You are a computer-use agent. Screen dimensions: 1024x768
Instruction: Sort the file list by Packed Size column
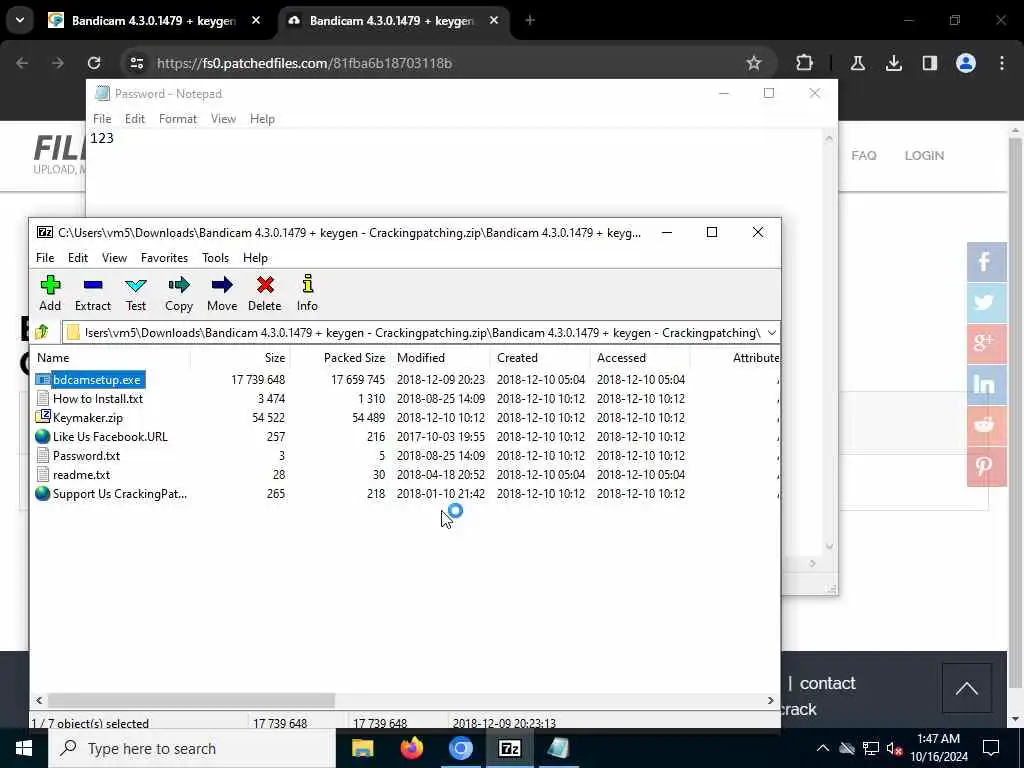[x=340, y=357]
